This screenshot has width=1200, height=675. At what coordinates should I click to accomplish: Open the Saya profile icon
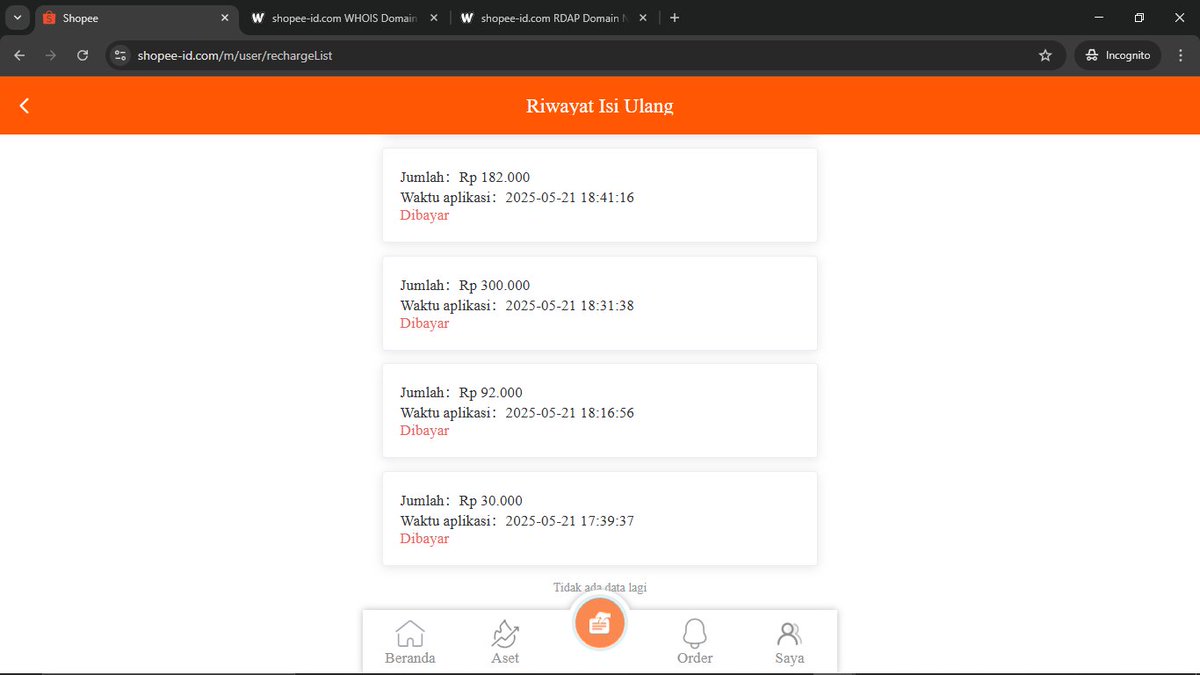point(789,634)
